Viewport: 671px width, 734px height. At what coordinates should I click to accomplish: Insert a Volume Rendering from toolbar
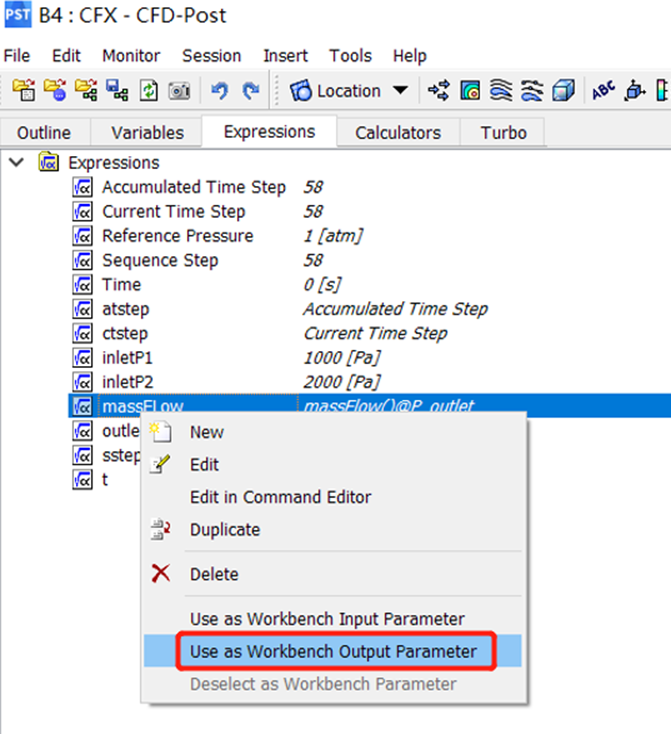coord(563,90)
